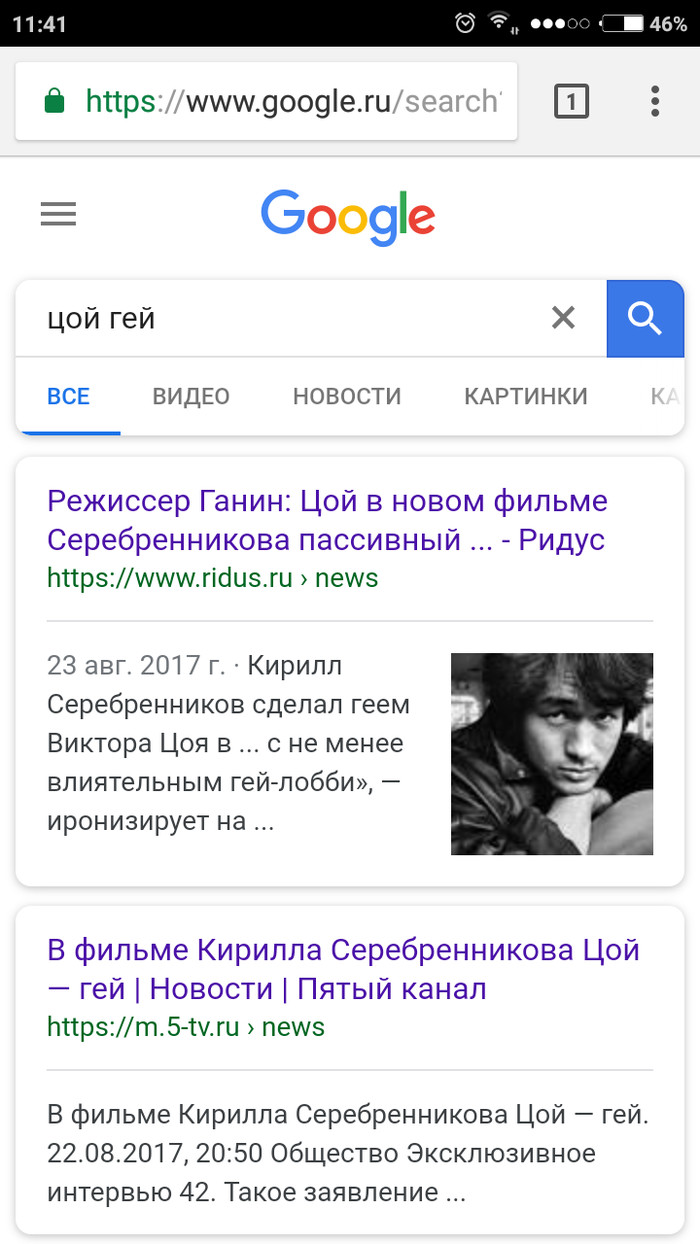Tap the alarm clock status icon
Viewport: 700px width, 1244px height.
point(465,23)
